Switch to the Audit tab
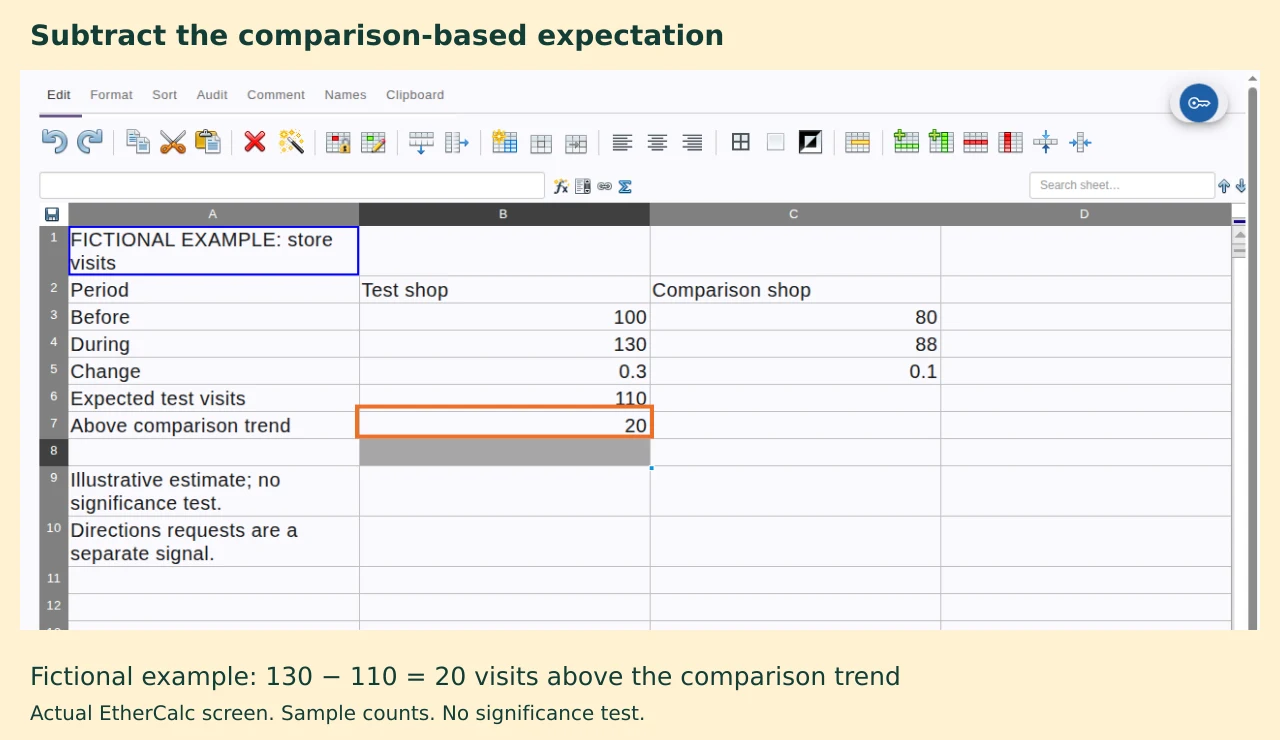Screen dimensions: 1280x740 tap(212, 95)
